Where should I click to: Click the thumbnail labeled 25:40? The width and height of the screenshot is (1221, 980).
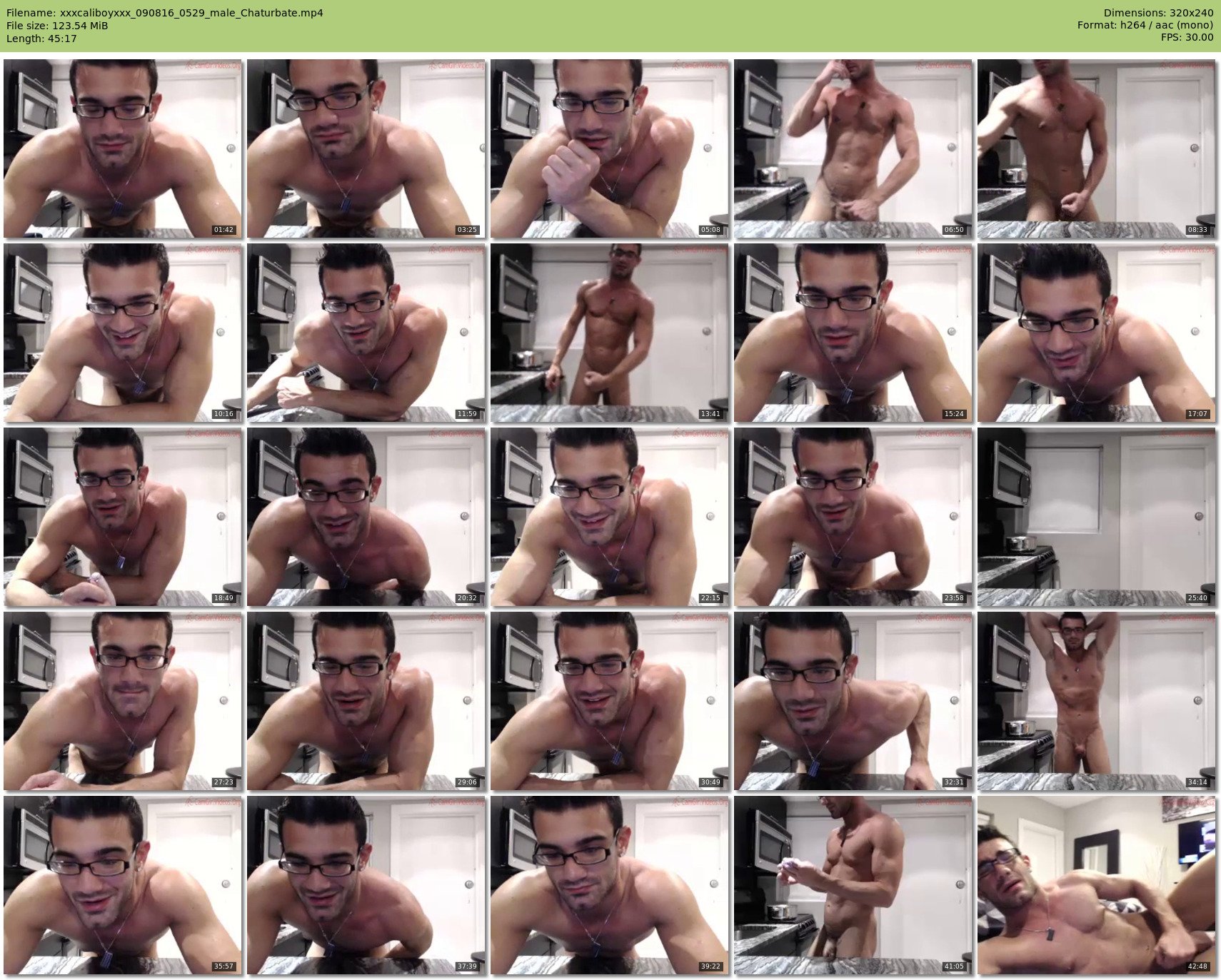coord(1097,517)
